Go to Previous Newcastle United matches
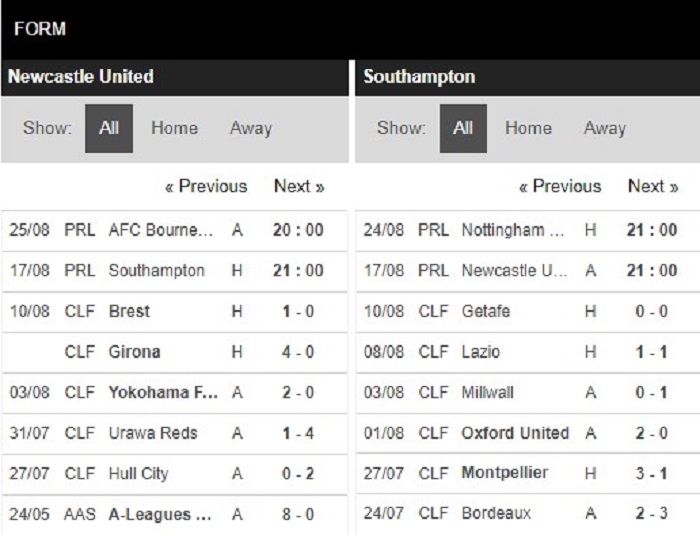700x535 pixels. click(x=206, y=186)
